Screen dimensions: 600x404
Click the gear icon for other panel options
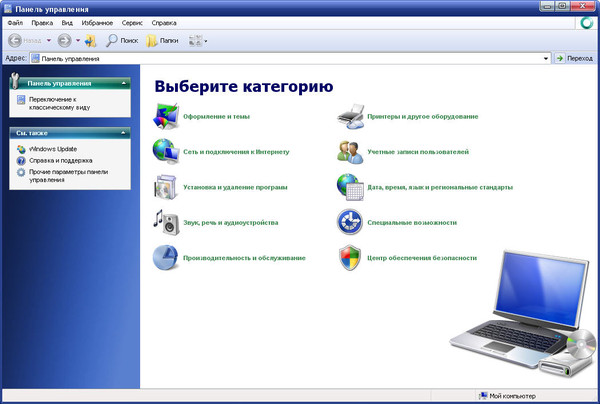pos(21,172)
